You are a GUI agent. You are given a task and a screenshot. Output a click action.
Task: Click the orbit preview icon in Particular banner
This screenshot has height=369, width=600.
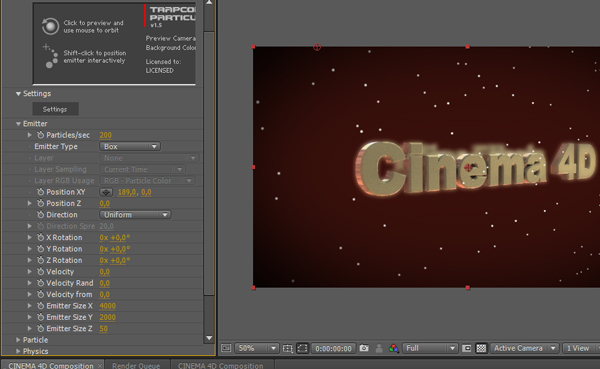(50, 26)
